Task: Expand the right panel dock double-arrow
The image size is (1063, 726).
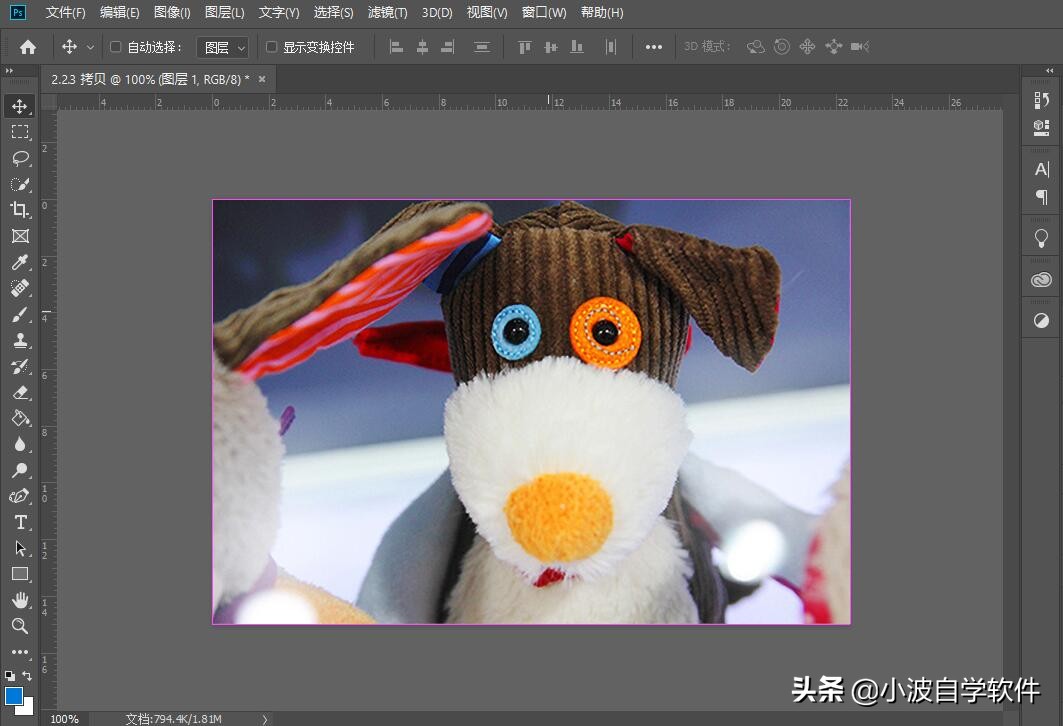Action: [x=1049, y=70]
